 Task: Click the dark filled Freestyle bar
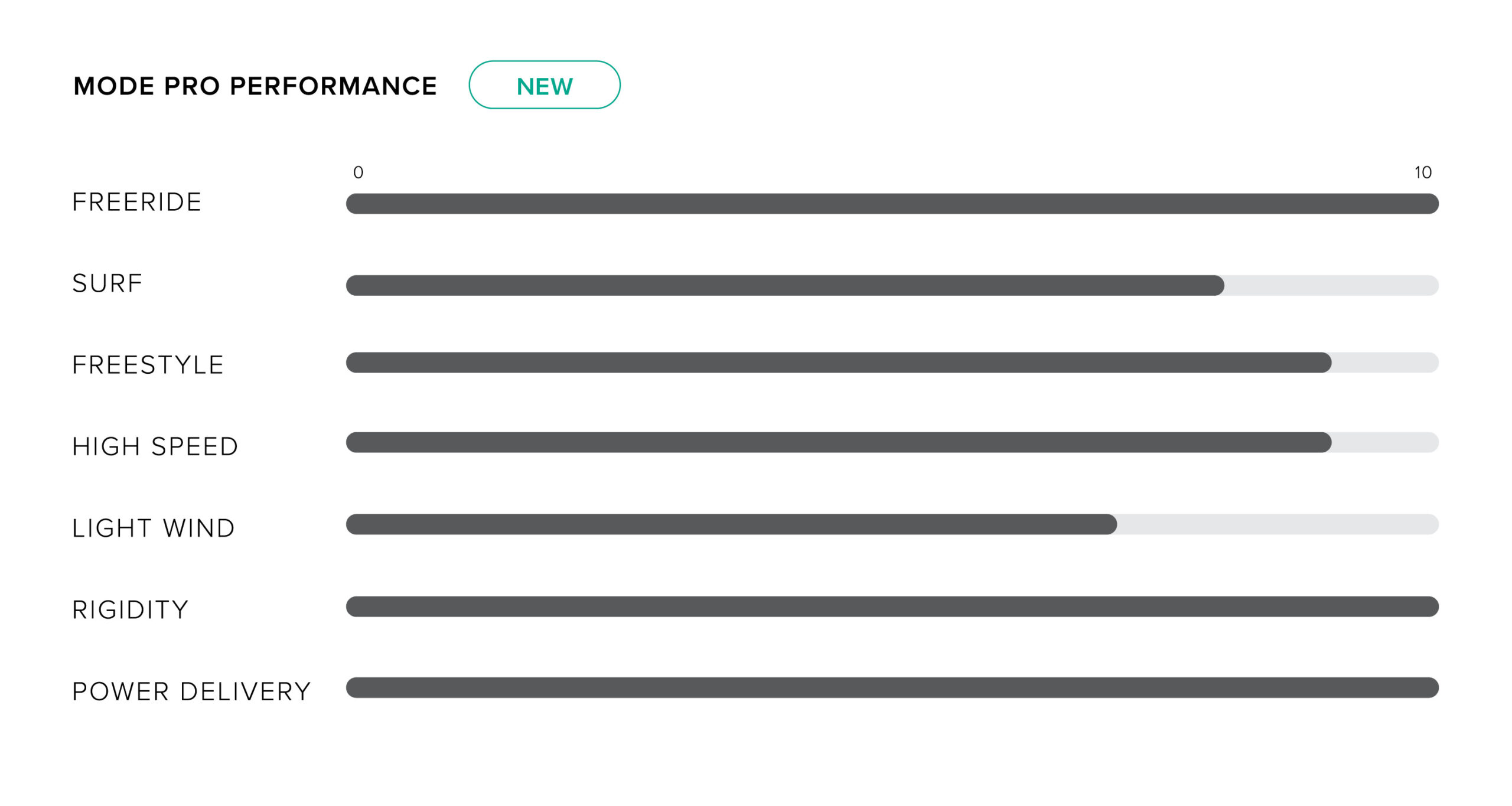[x=839, y=363]
